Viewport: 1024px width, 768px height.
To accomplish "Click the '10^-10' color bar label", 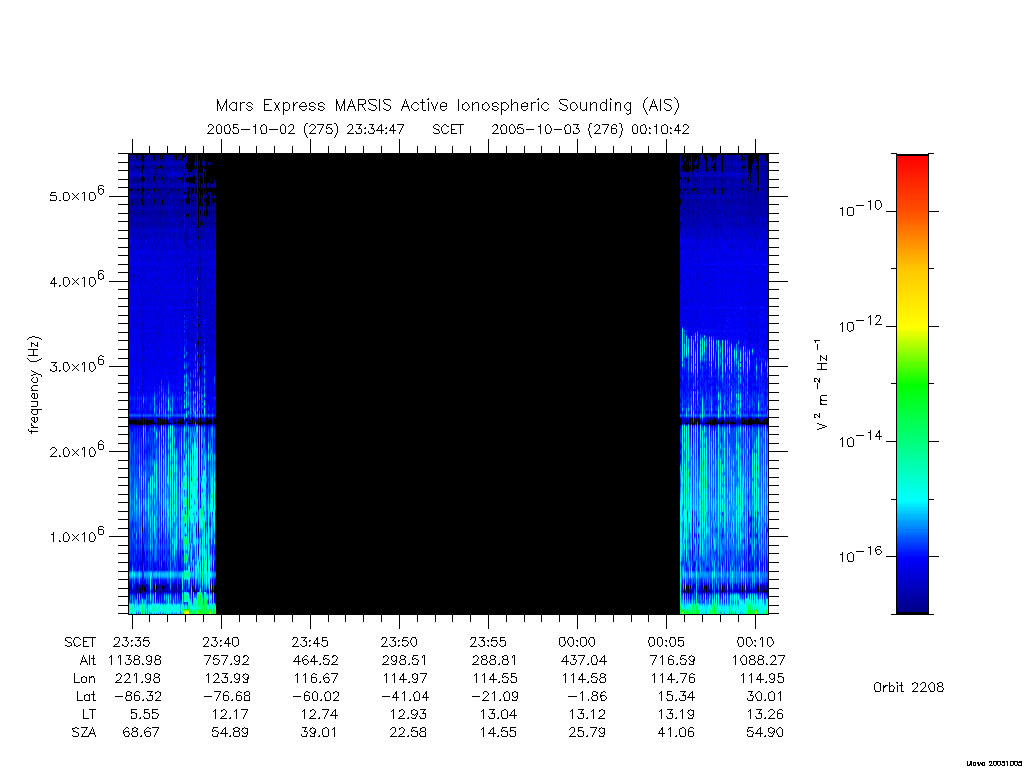I will point(860,209).
